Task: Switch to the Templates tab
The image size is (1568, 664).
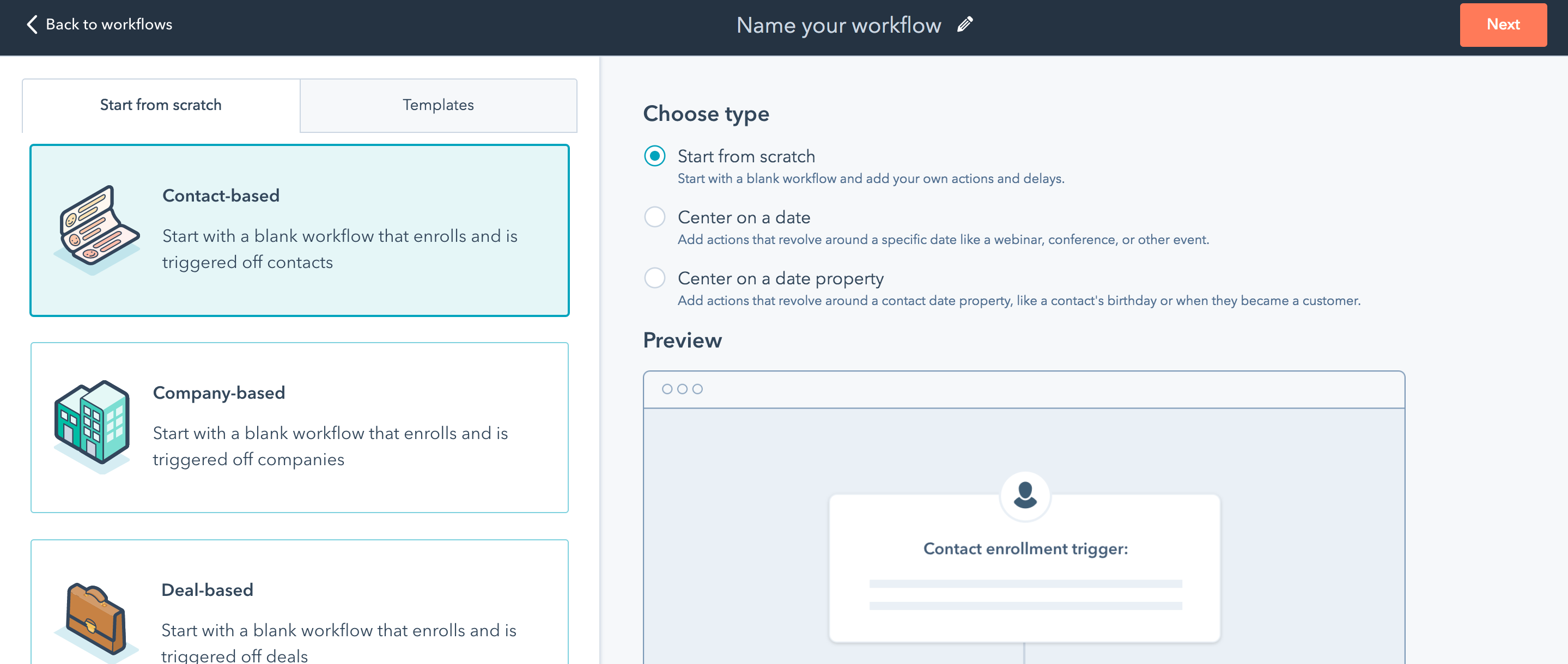Action: pyautogui.click(x=437, y=105)
